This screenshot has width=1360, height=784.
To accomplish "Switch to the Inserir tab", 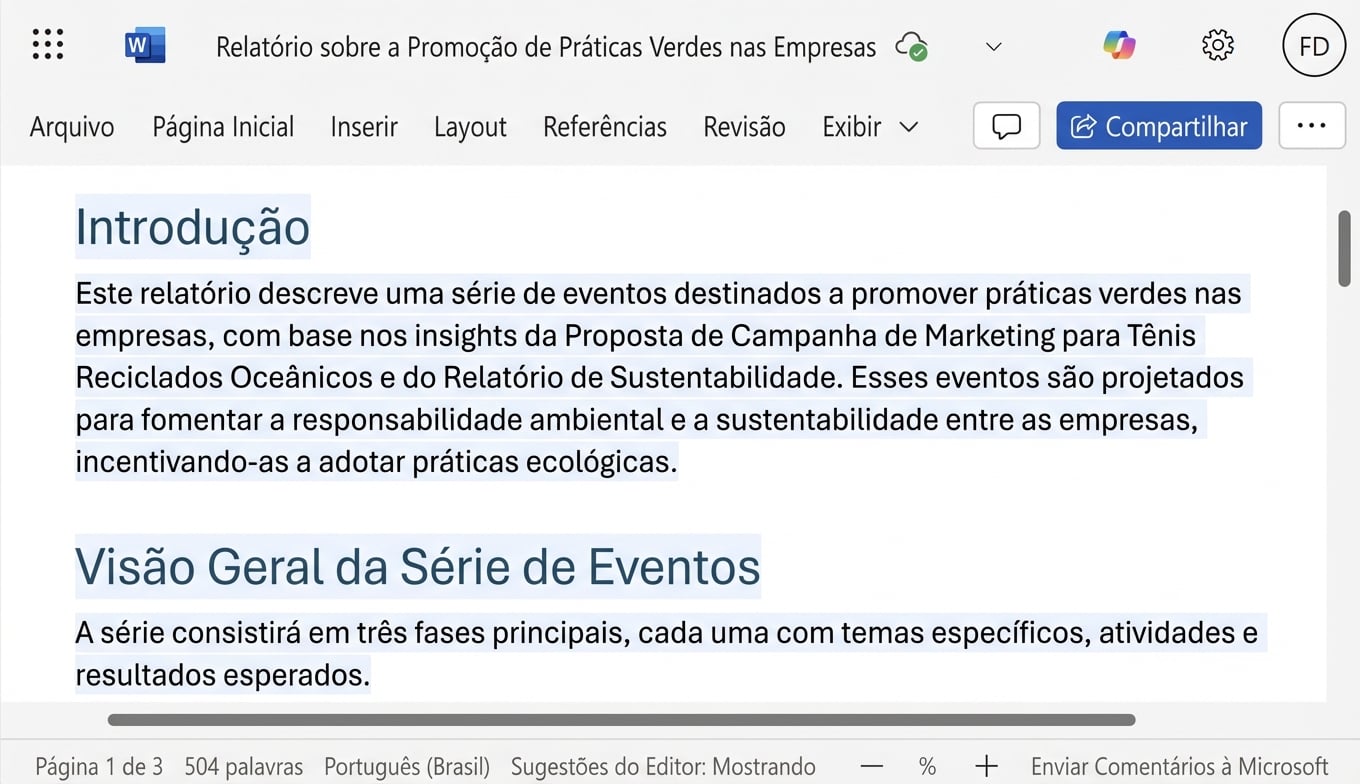I will pos(363,127).
